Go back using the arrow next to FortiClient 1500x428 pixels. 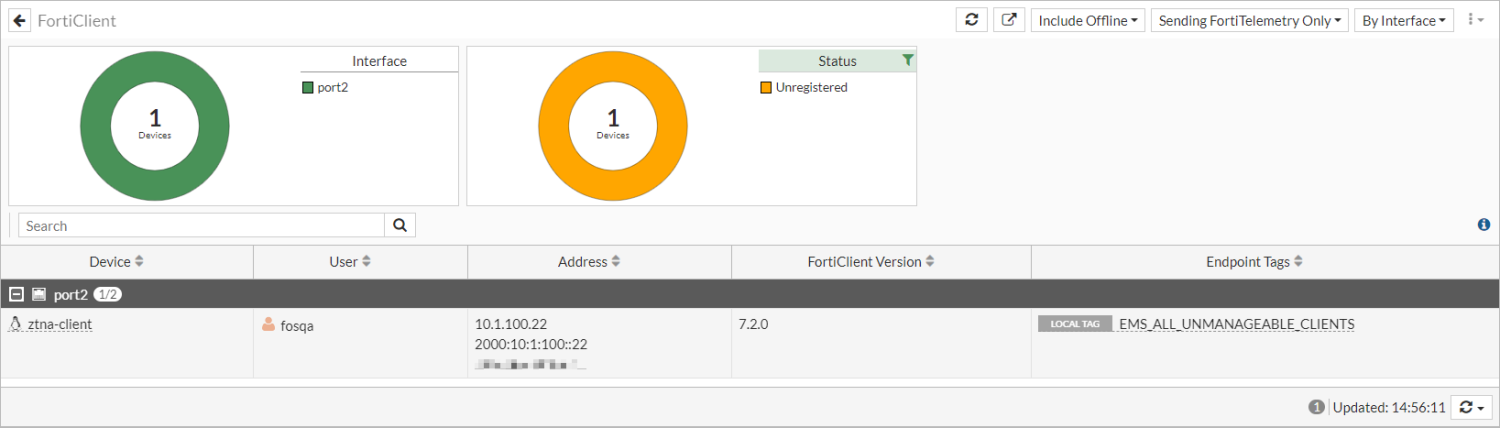(x=20, y=20)
